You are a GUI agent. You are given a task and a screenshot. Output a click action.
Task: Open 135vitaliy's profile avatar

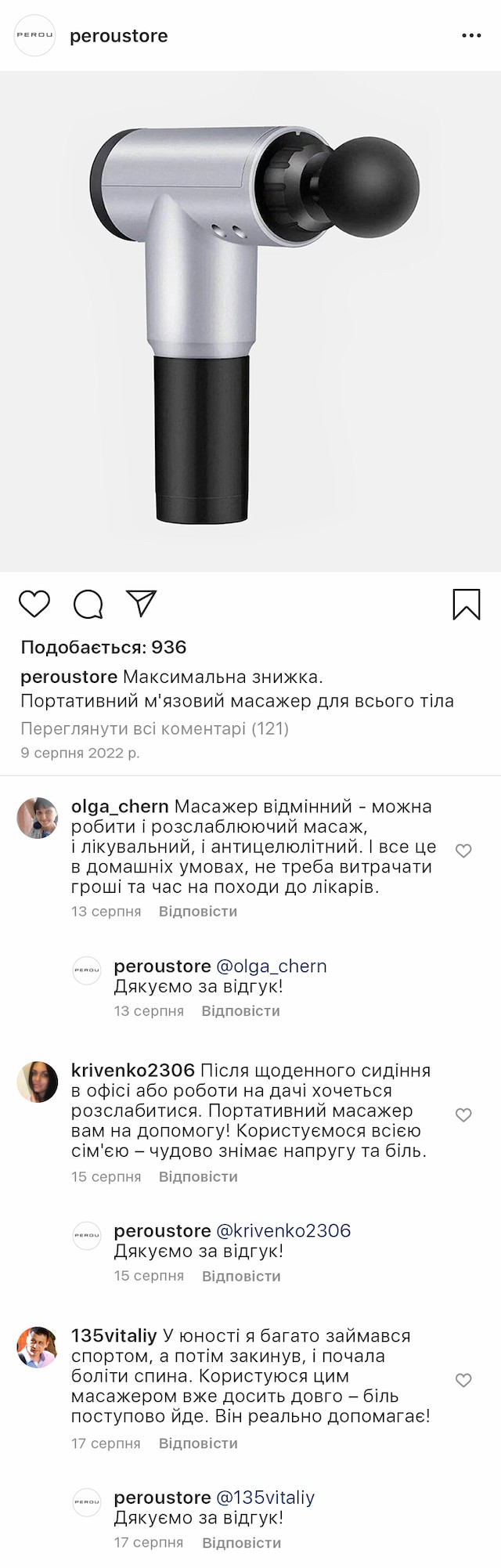pos(38,1347)
